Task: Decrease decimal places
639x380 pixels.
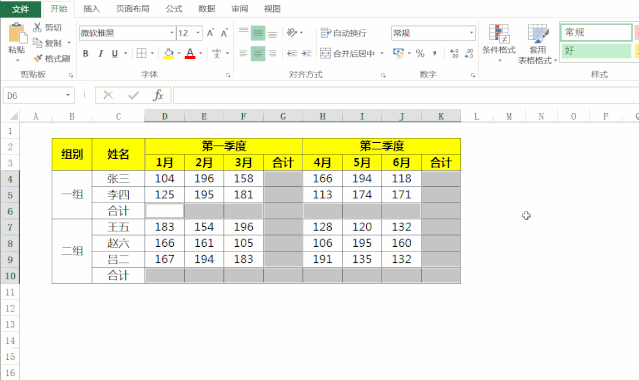Action: pyautogui.click(x=469, y=53)
